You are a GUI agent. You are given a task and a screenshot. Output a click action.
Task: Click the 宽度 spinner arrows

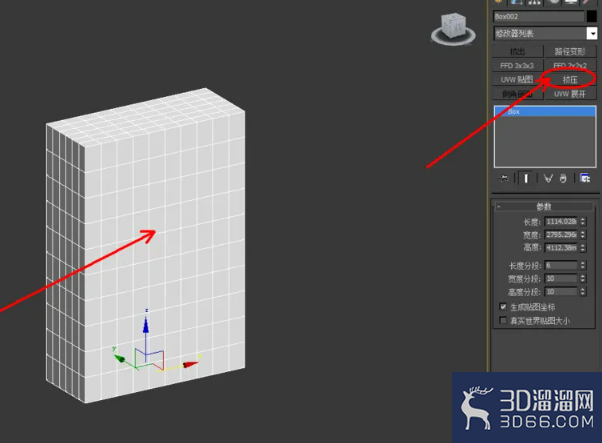click(583, 235)
